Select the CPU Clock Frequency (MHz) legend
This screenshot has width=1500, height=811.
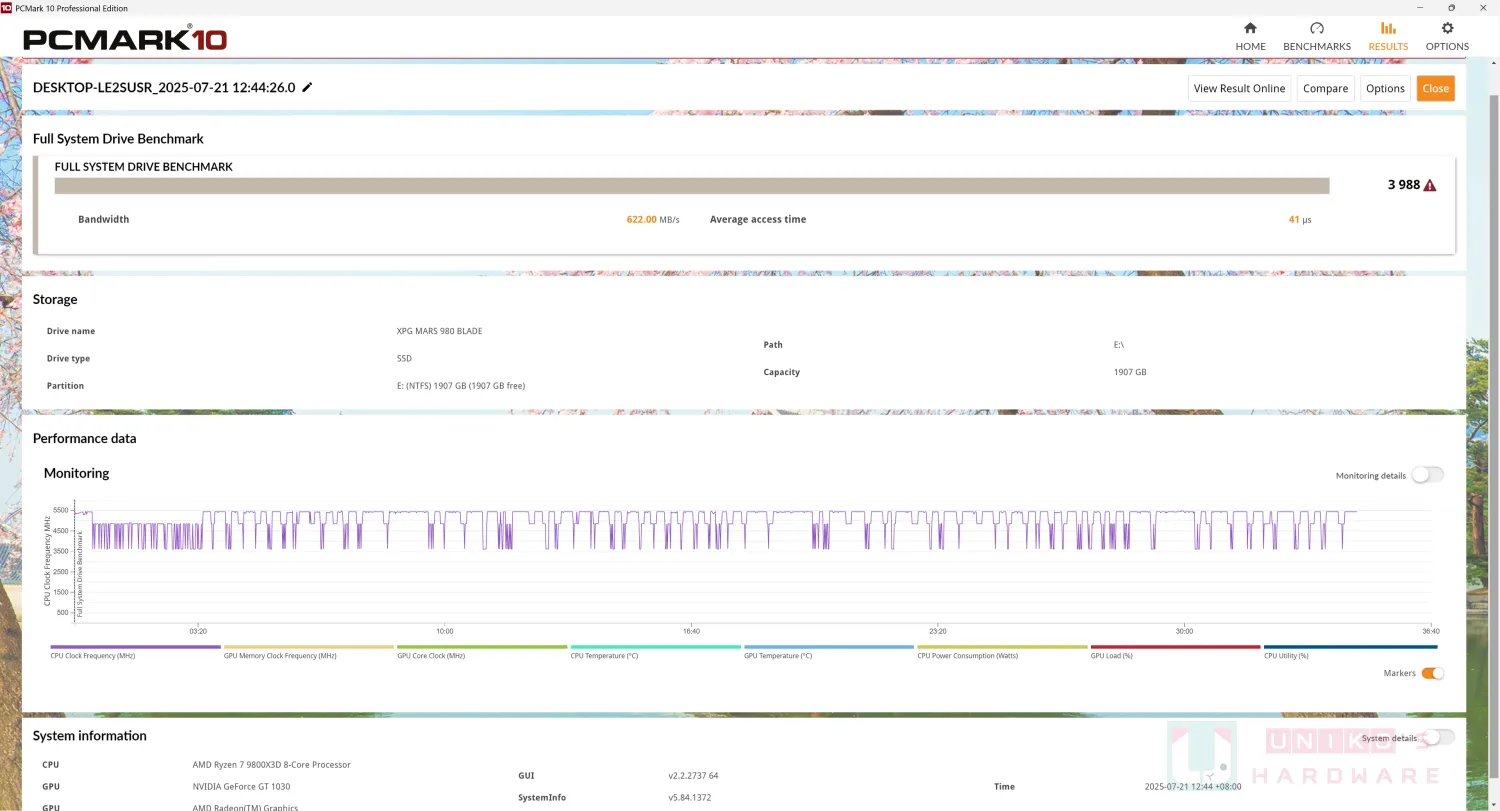click(135, 652)
